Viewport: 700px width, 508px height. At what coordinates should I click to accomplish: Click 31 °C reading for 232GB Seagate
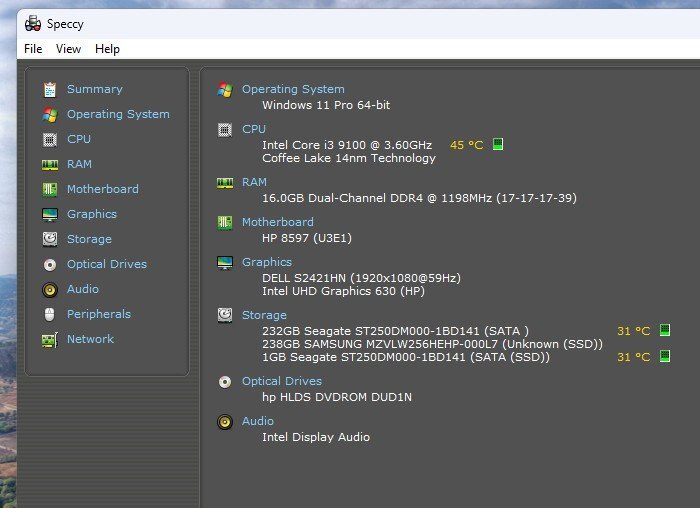pyautogui.click(x=633, y=331)
